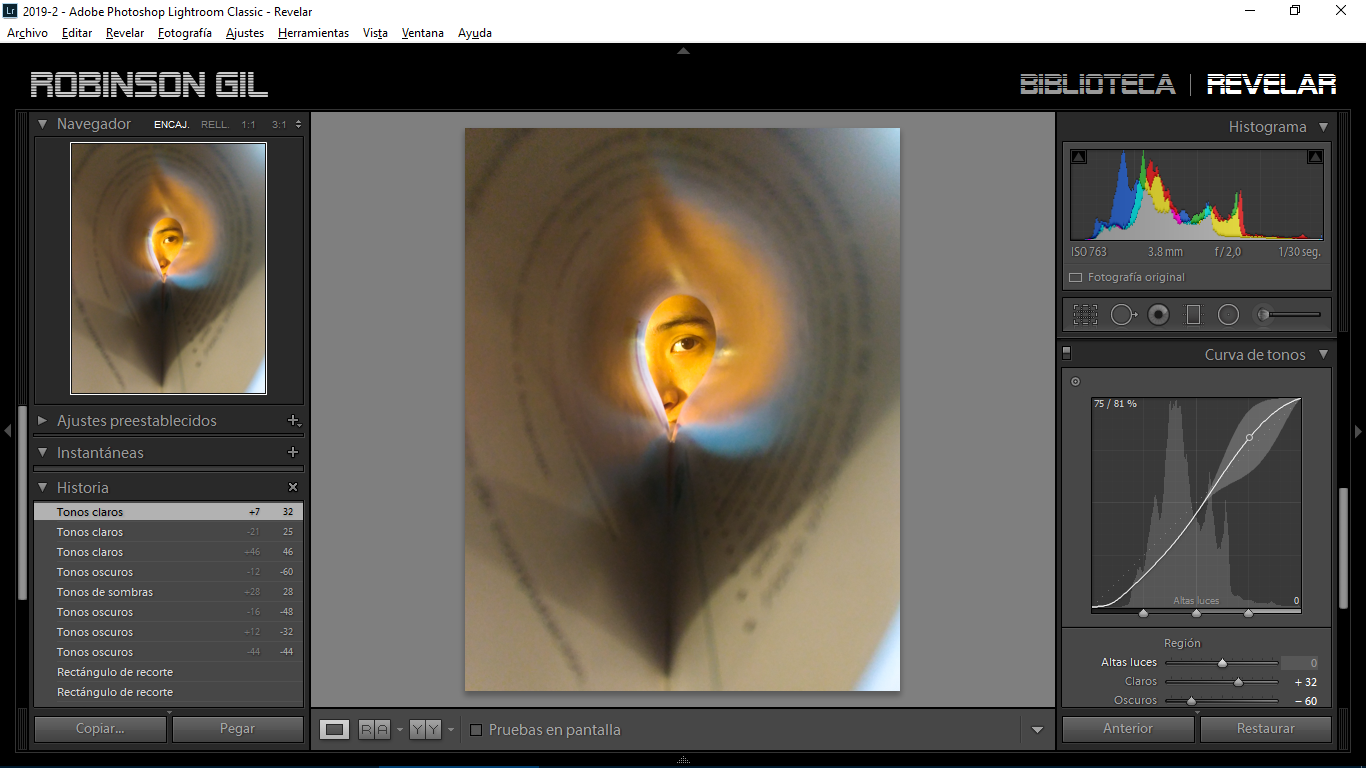Toggle highlight clipping indicator in histogram
The height and width of the screenshot is (768, 1366).
tap(1315, 157)
